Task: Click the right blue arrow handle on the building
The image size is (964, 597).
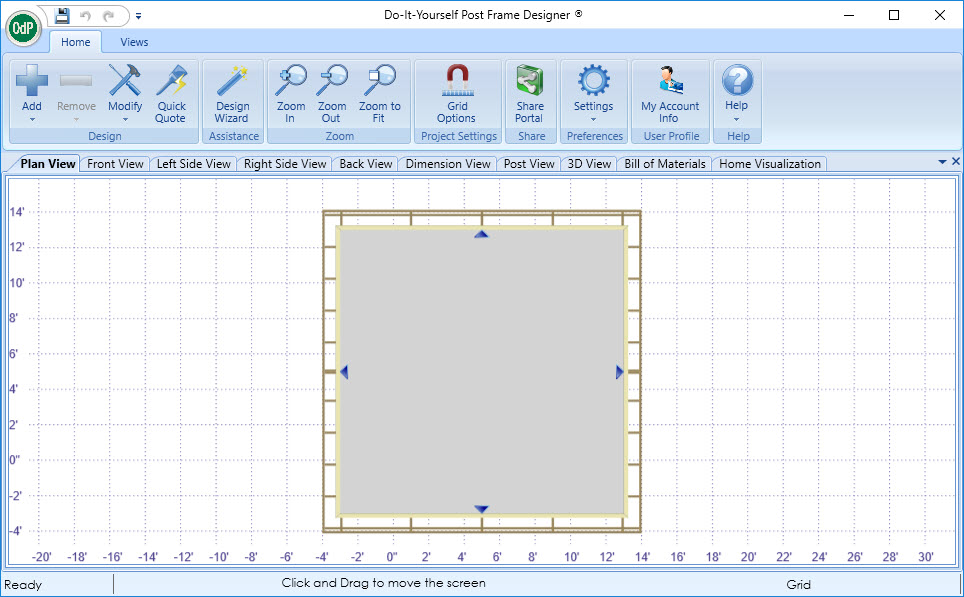Action: pyautogui.click(x=619, y=372)
